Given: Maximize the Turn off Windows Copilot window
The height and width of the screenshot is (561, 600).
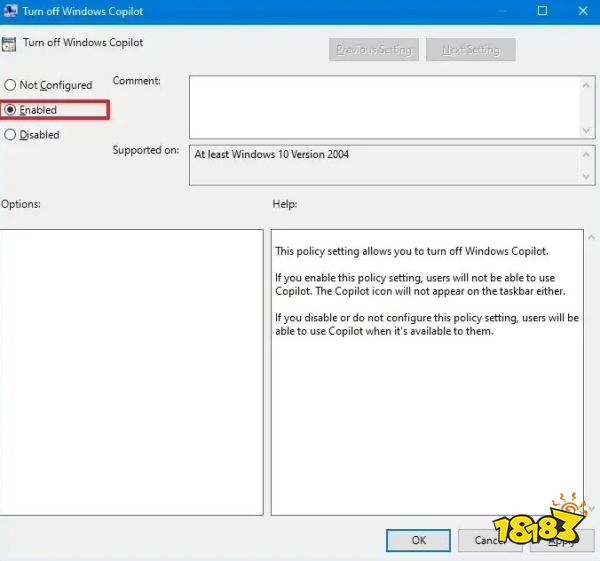Looking at the screenshot, I should (x=542, y=11).
